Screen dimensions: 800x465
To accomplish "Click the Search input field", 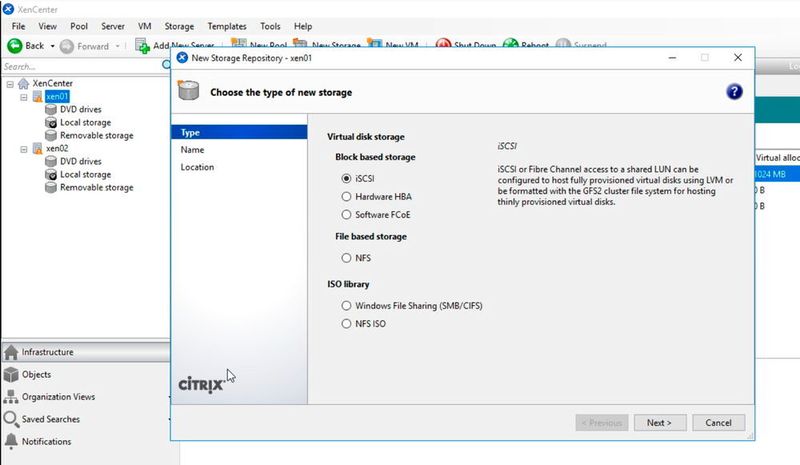I will [82, 66].
